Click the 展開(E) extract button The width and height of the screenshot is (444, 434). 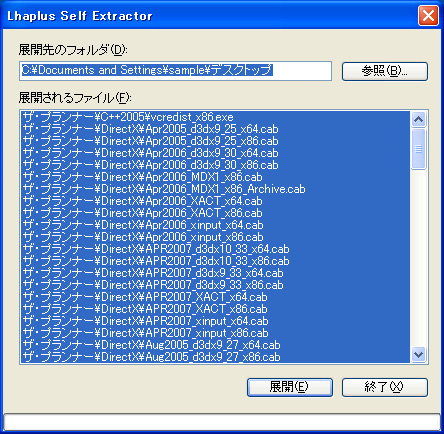290,387
